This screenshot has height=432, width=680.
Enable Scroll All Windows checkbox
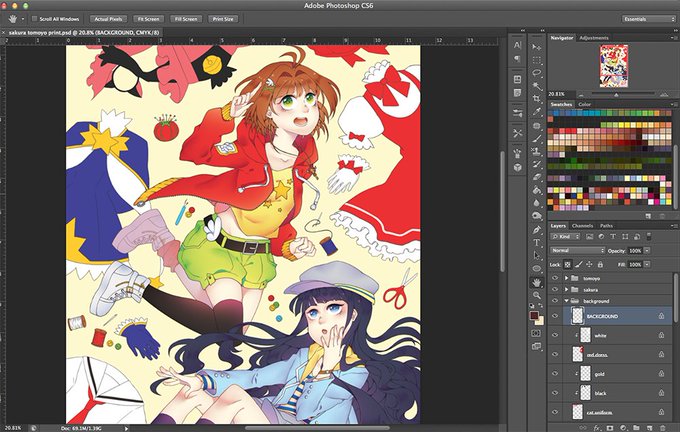(35, 19)
